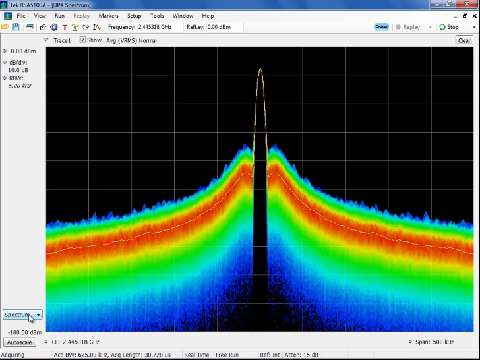
Task: Click the Real Time status bar entry
Action: coord(197,355)
